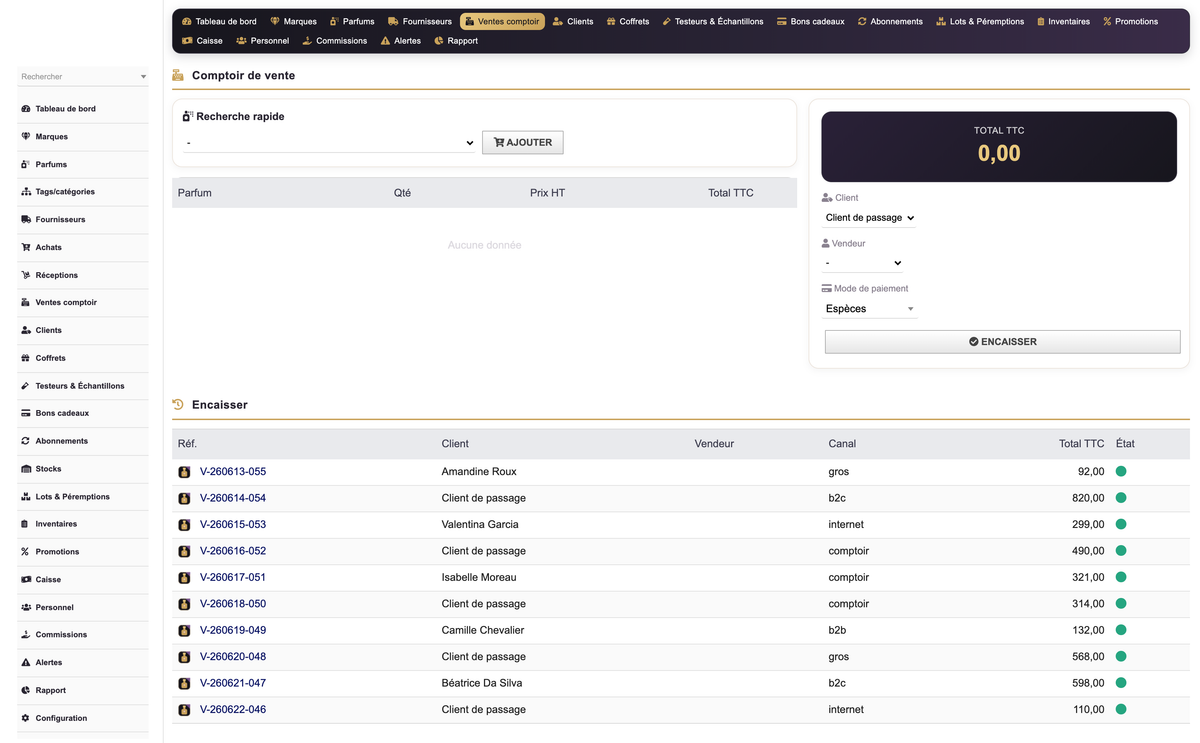Click the TOTAL TTC display panel
Screen dimensions: 1200x743
tap(999, 146)
